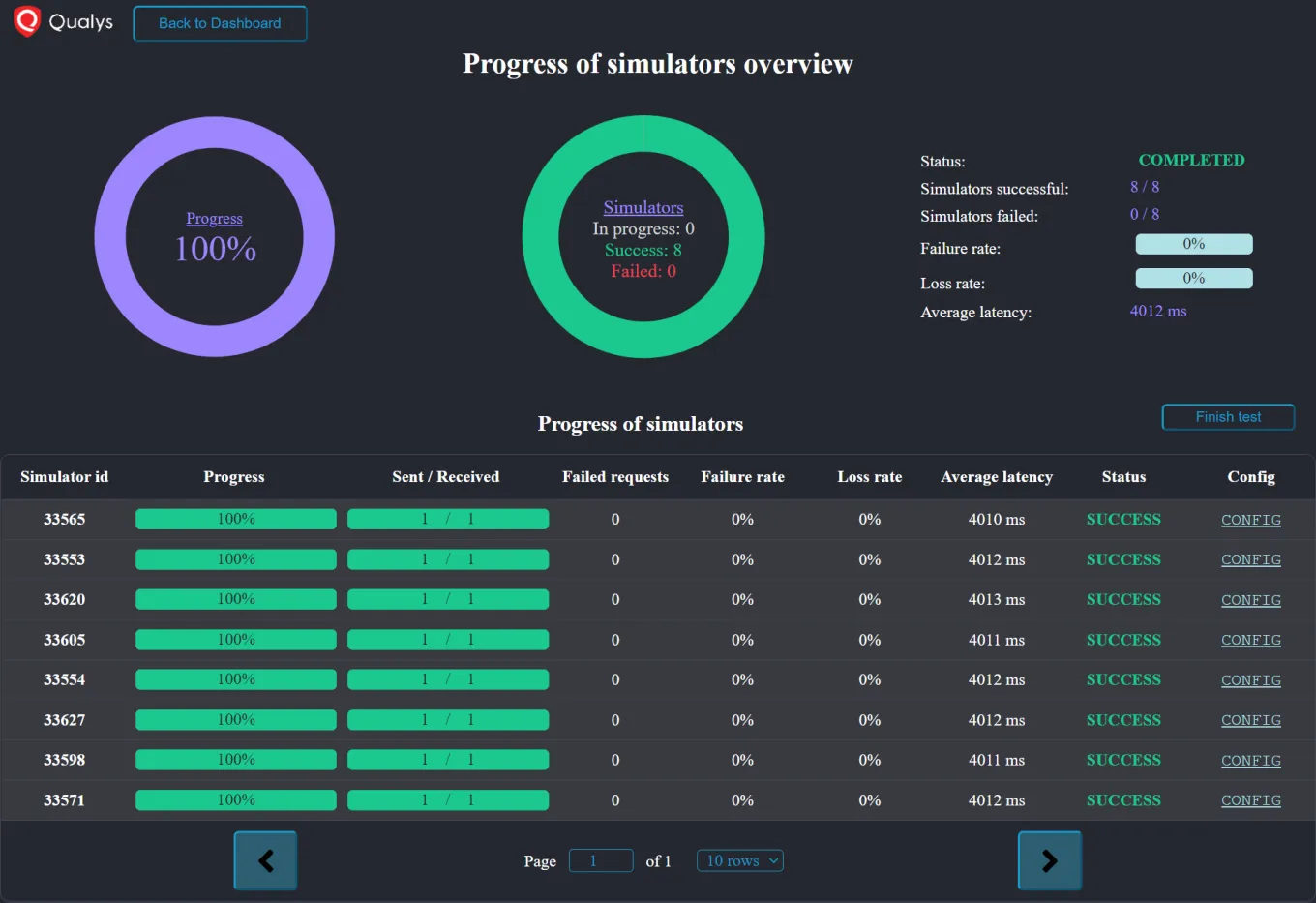Open the Simulators link inside the green donut
This screenshot has height=903, width=1316.
[x=643, y=207]
